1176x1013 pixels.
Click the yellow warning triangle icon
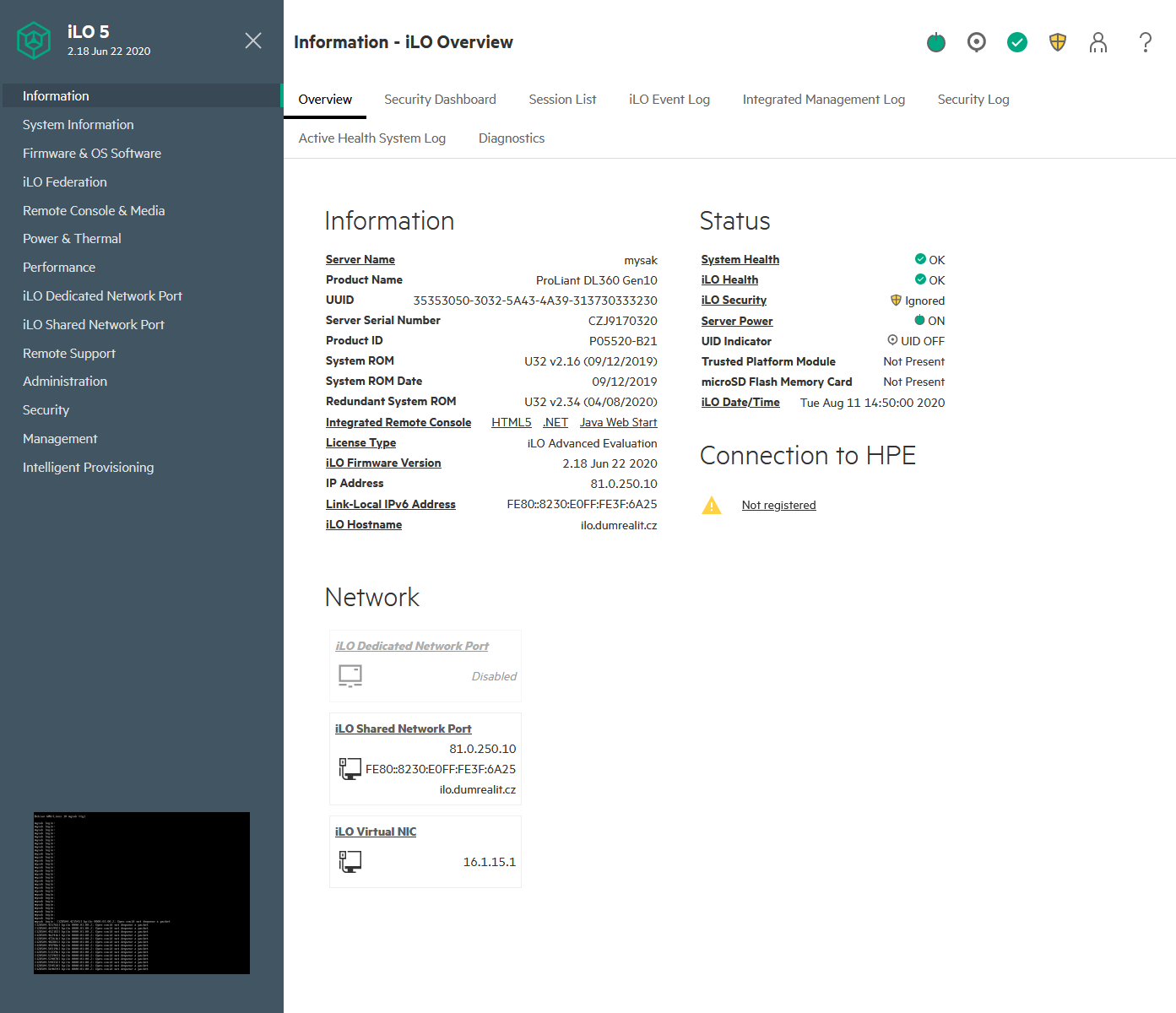tap(712, 506)
